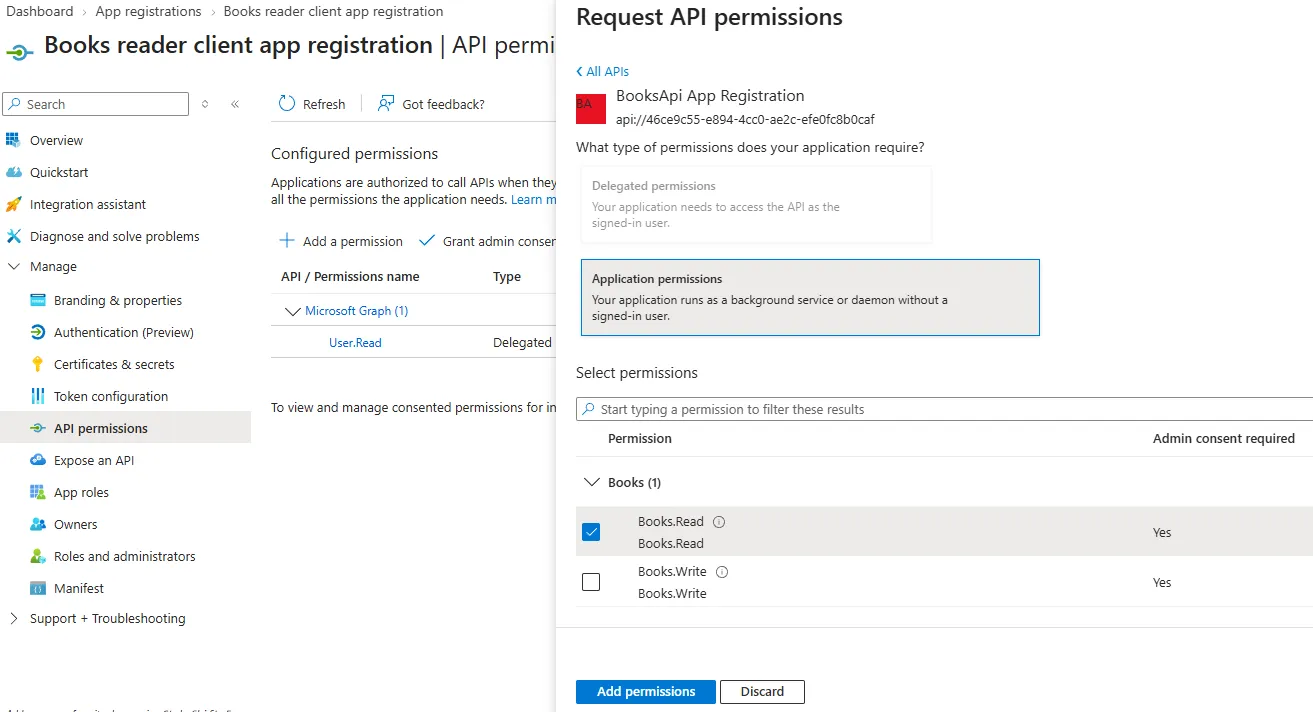Click the Overview icon in sidebar

tap(13, 140)
